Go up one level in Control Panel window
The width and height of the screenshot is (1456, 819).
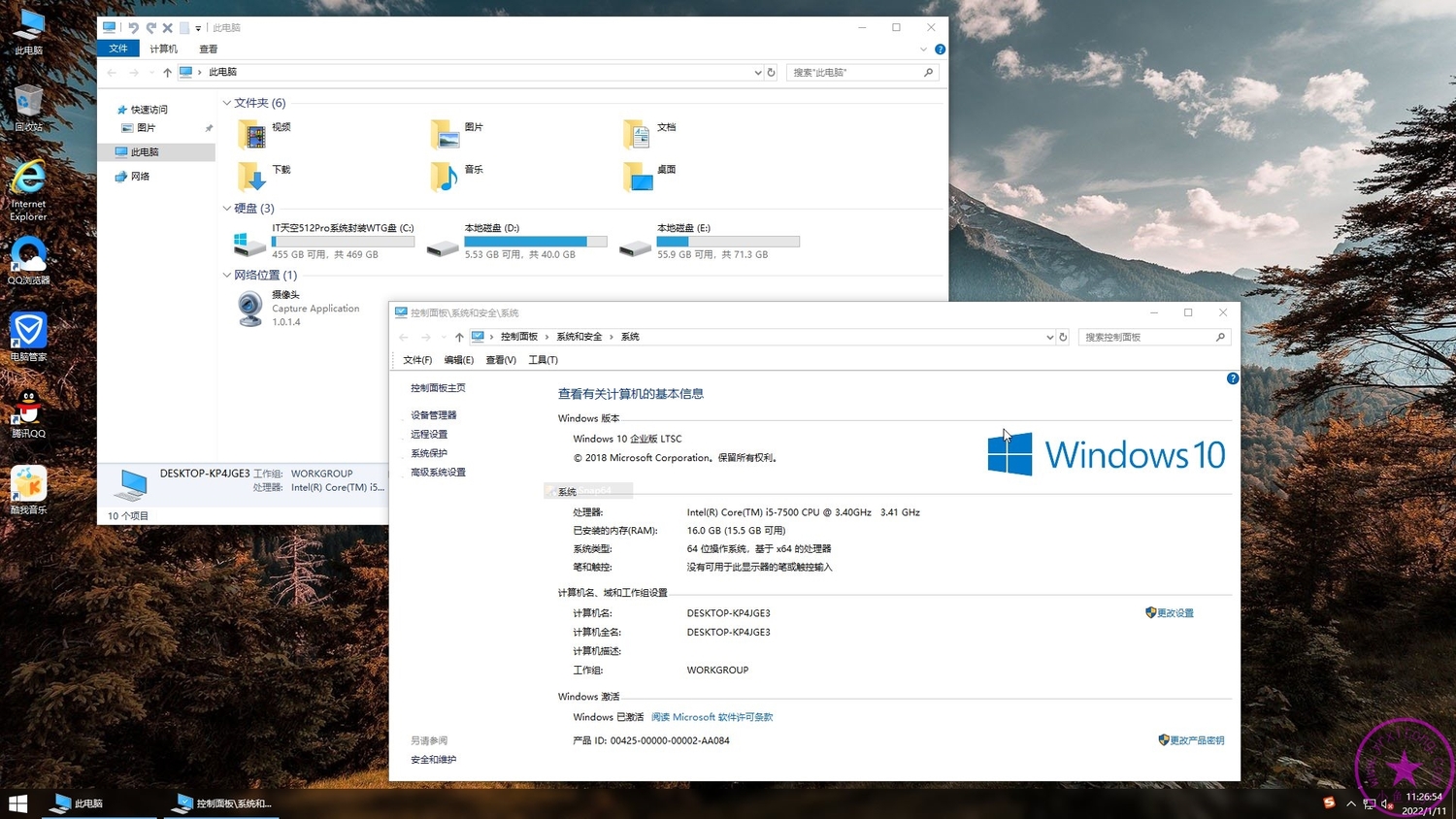[459, 337]
